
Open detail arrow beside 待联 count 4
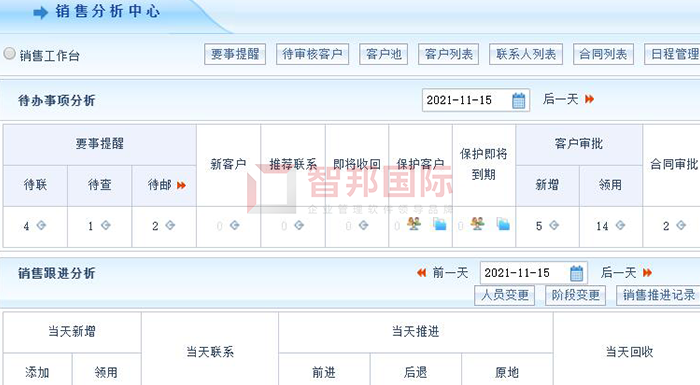tap(41, 226)
